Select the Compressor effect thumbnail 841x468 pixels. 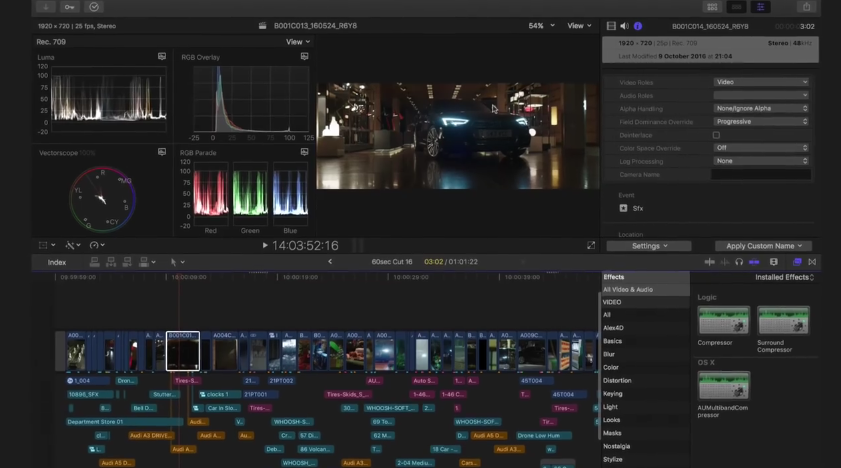coord(724,321)
